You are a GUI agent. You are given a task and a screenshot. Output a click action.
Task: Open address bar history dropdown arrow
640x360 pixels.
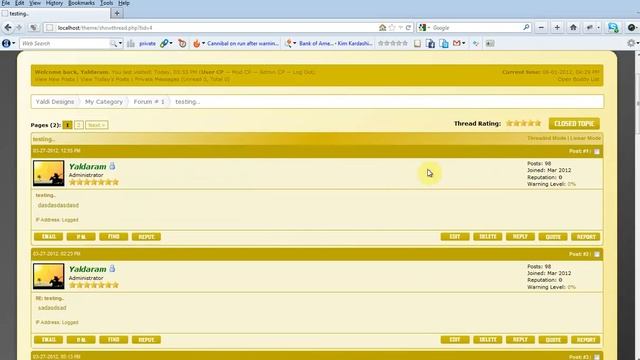(x=400, y=27)
